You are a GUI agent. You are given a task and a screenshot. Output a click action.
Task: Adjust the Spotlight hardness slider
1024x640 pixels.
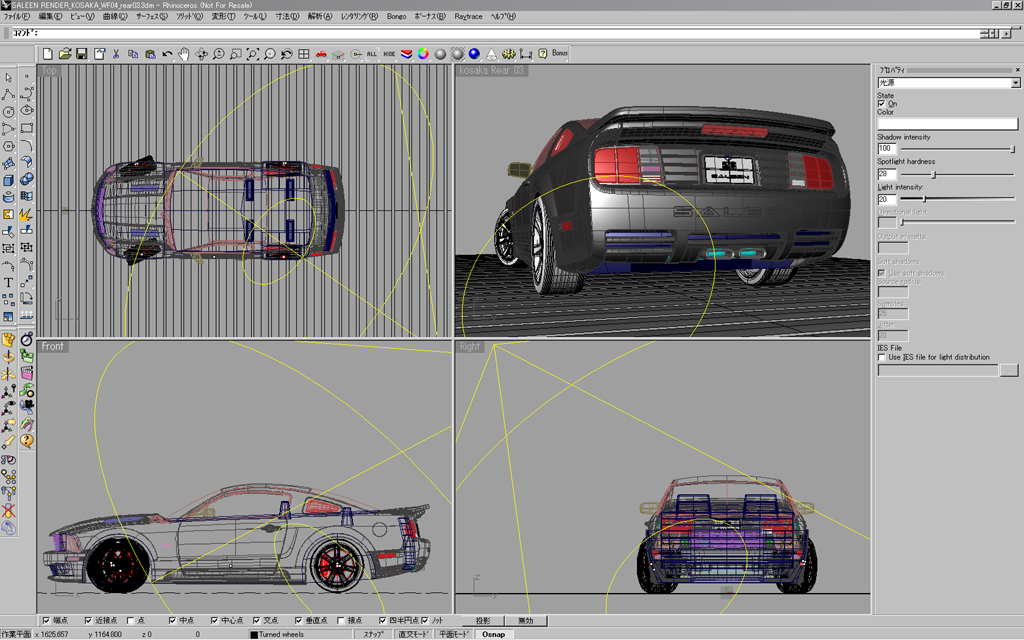[933, 174]
